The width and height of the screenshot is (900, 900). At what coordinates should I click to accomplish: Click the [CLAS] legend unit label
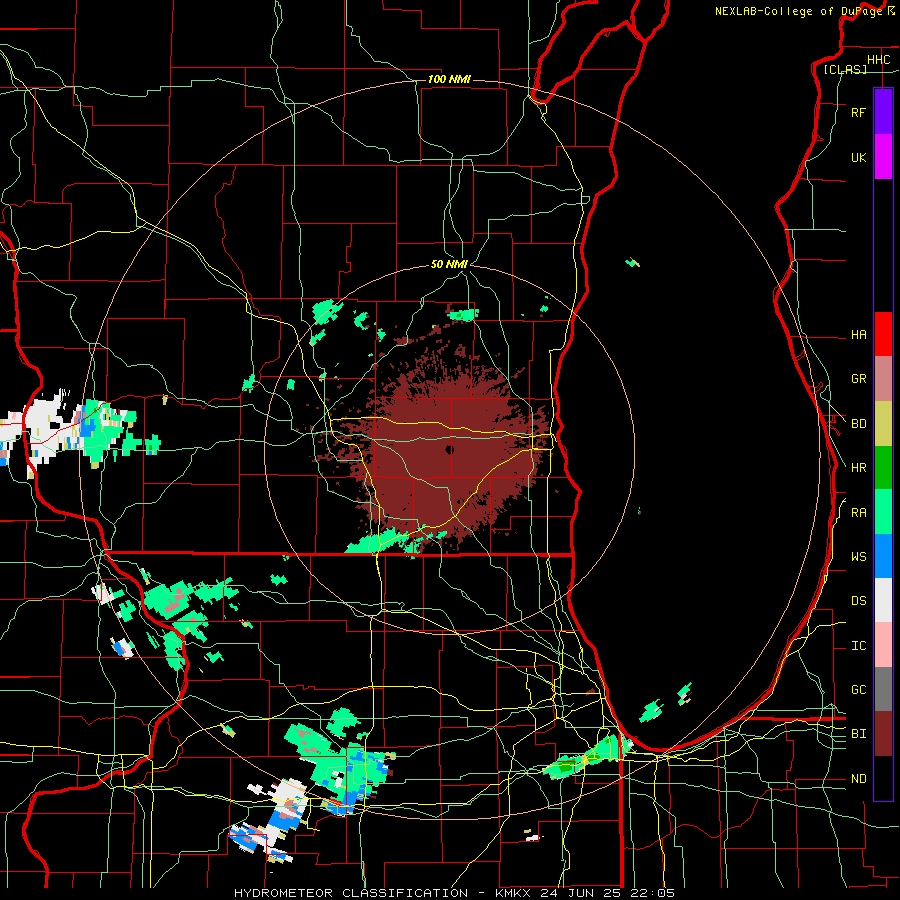[845, 70]
